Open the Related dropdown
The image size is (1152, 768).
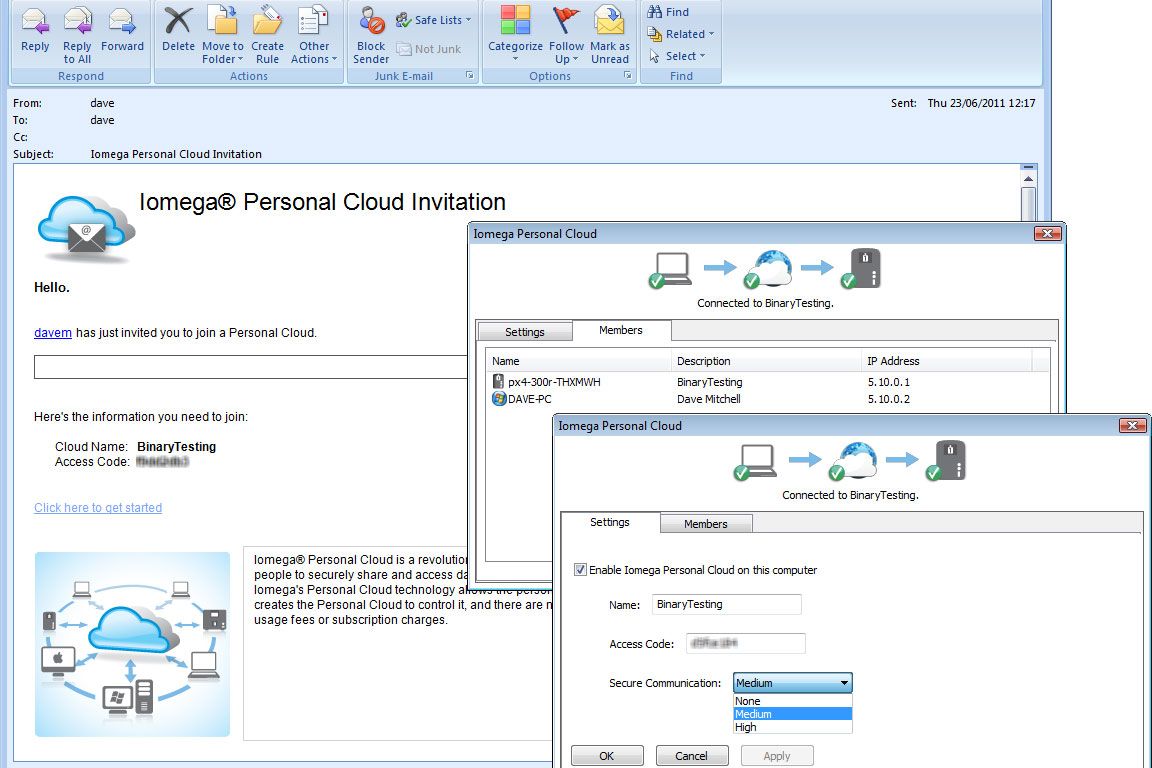pyautogui.click(x=680, y=34)
